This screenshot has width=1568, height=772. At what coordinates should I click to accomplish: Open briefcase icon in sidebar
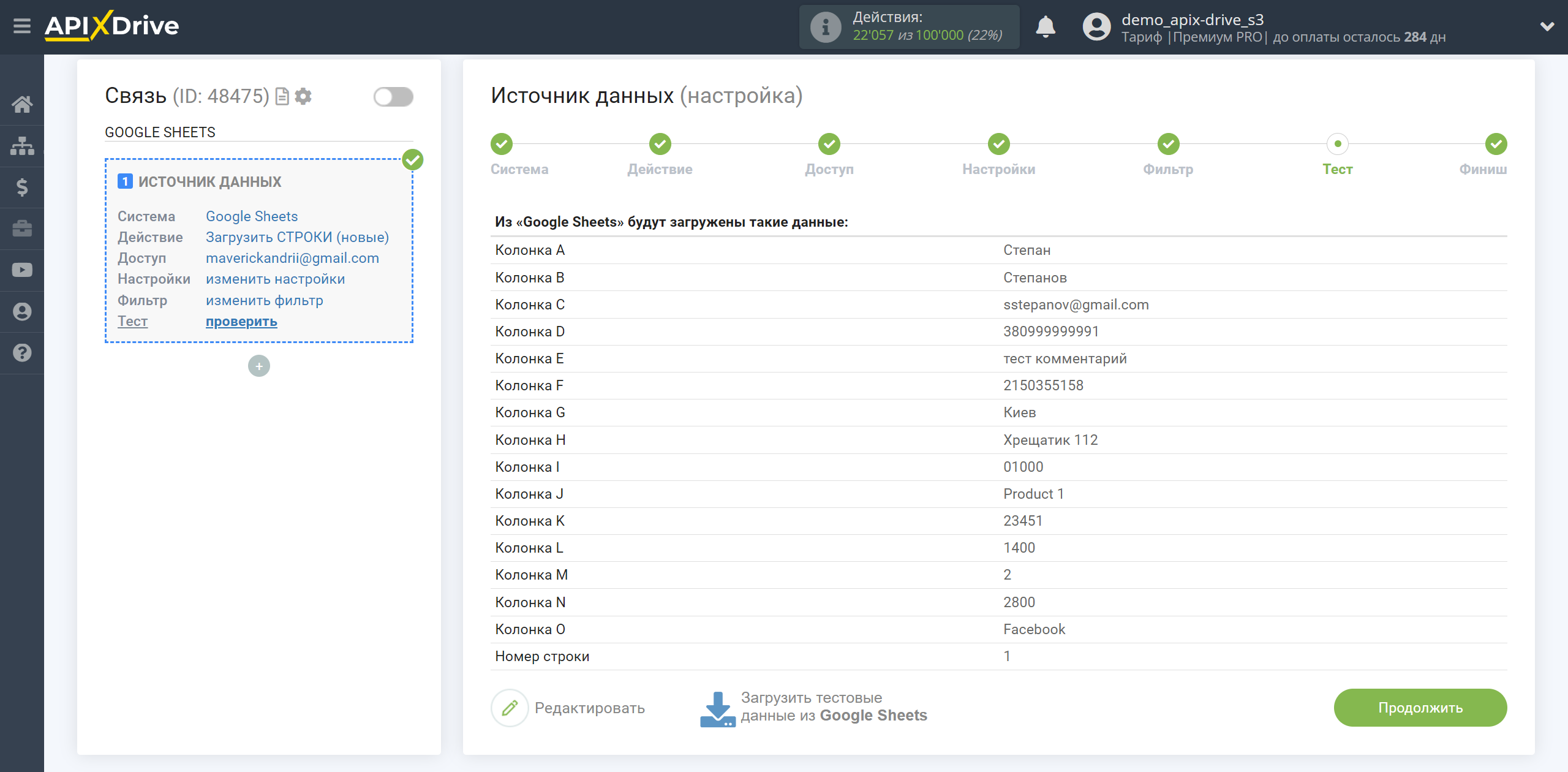point(22,229)
